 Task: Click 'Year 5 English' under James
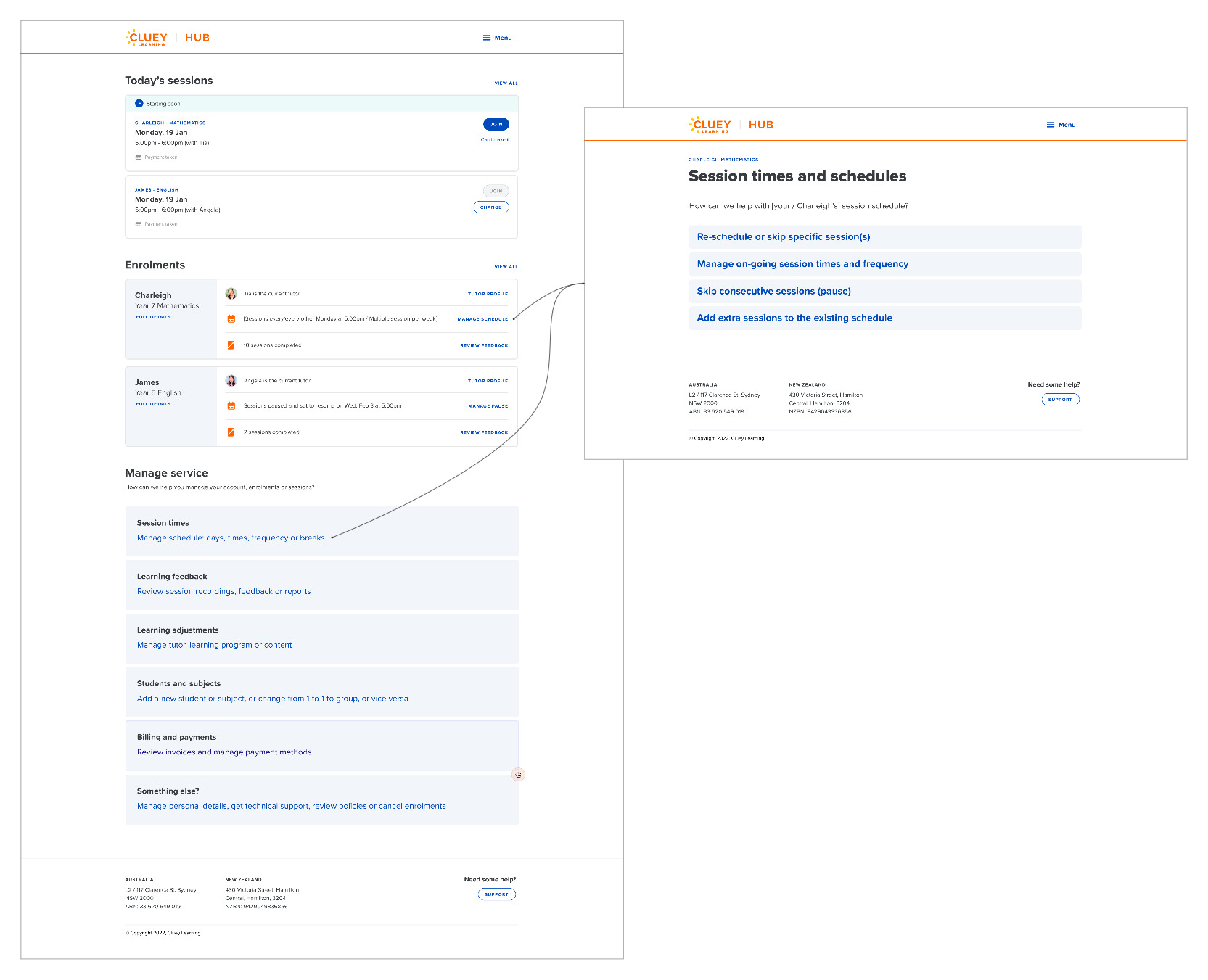(x=158, y=393)
